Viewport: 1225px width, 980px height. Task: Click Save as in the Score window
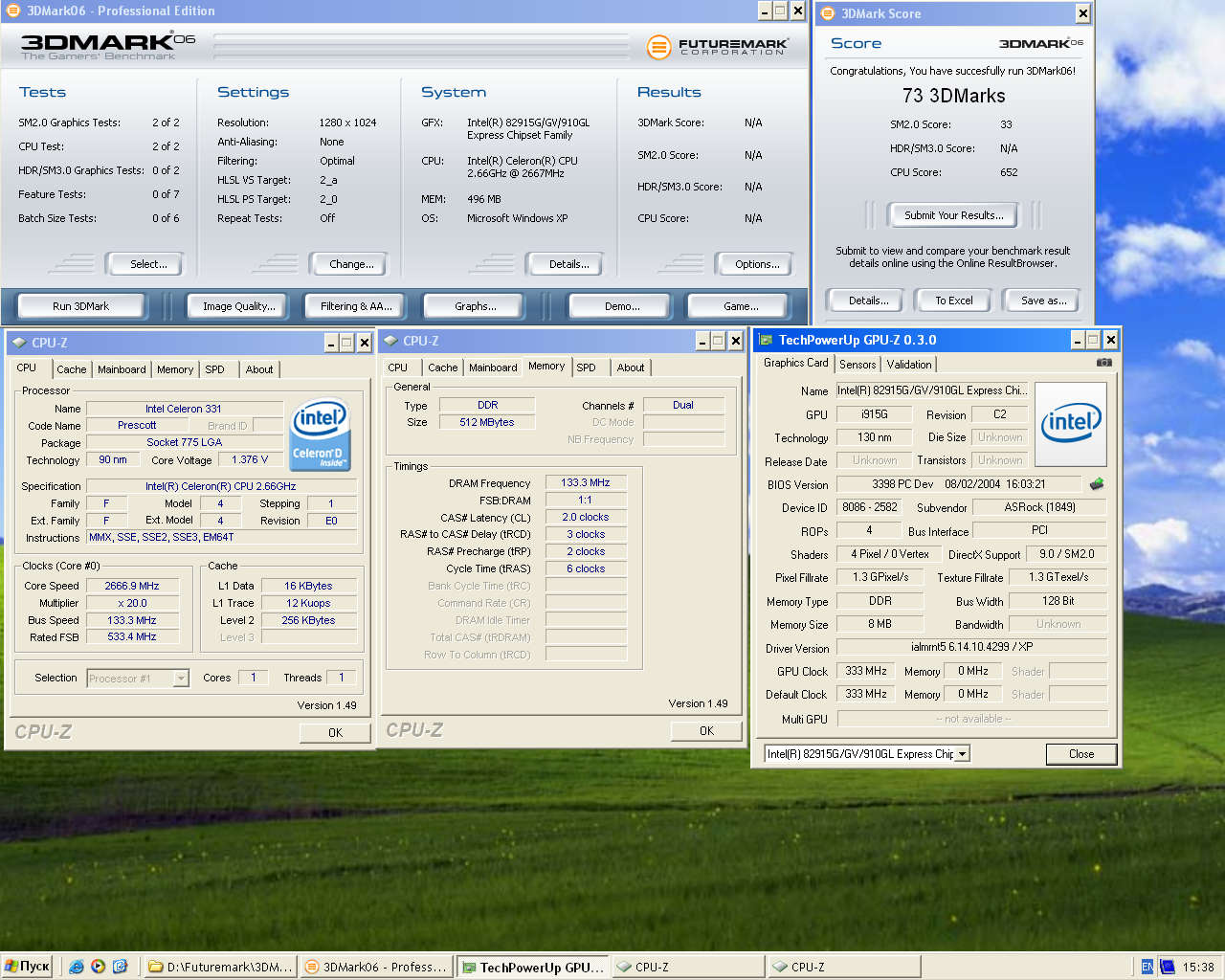[1043, 301]
